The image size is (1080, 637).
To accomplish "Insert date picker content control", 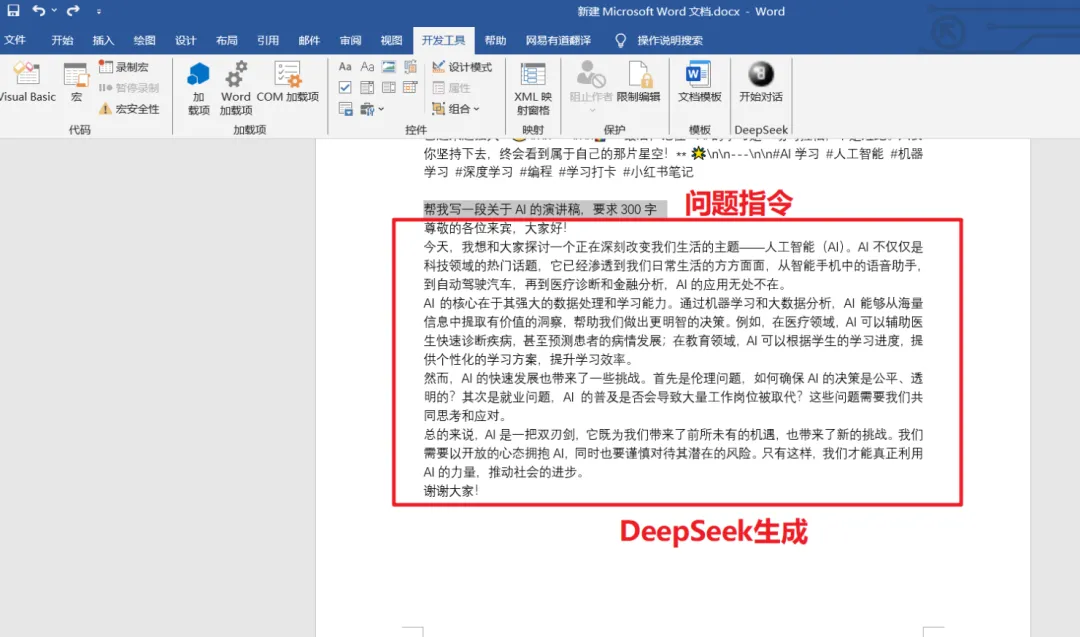I will click(411, 87).
